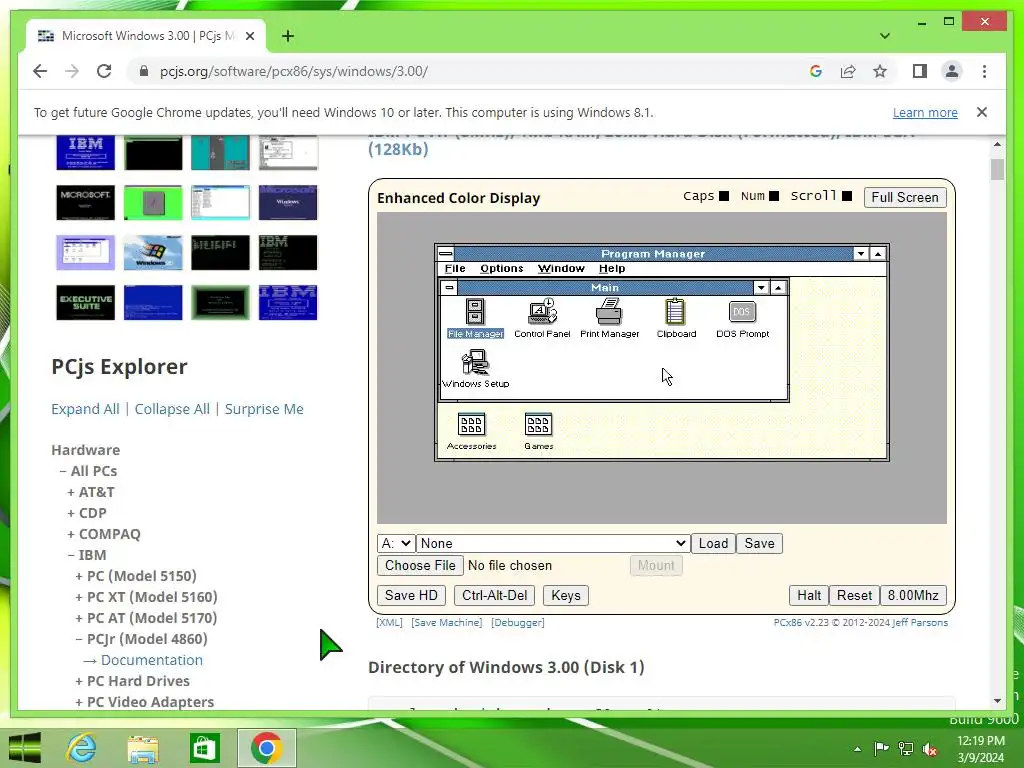Open the drive A: dropdown
1024x768 pixels.
(396, 543)
